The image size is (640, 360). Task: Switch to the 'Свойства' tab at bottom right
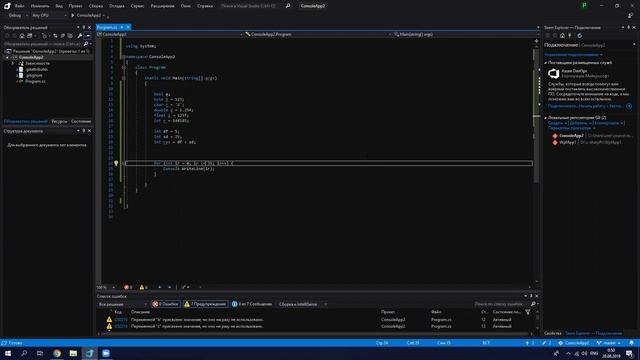coord(553,333)
